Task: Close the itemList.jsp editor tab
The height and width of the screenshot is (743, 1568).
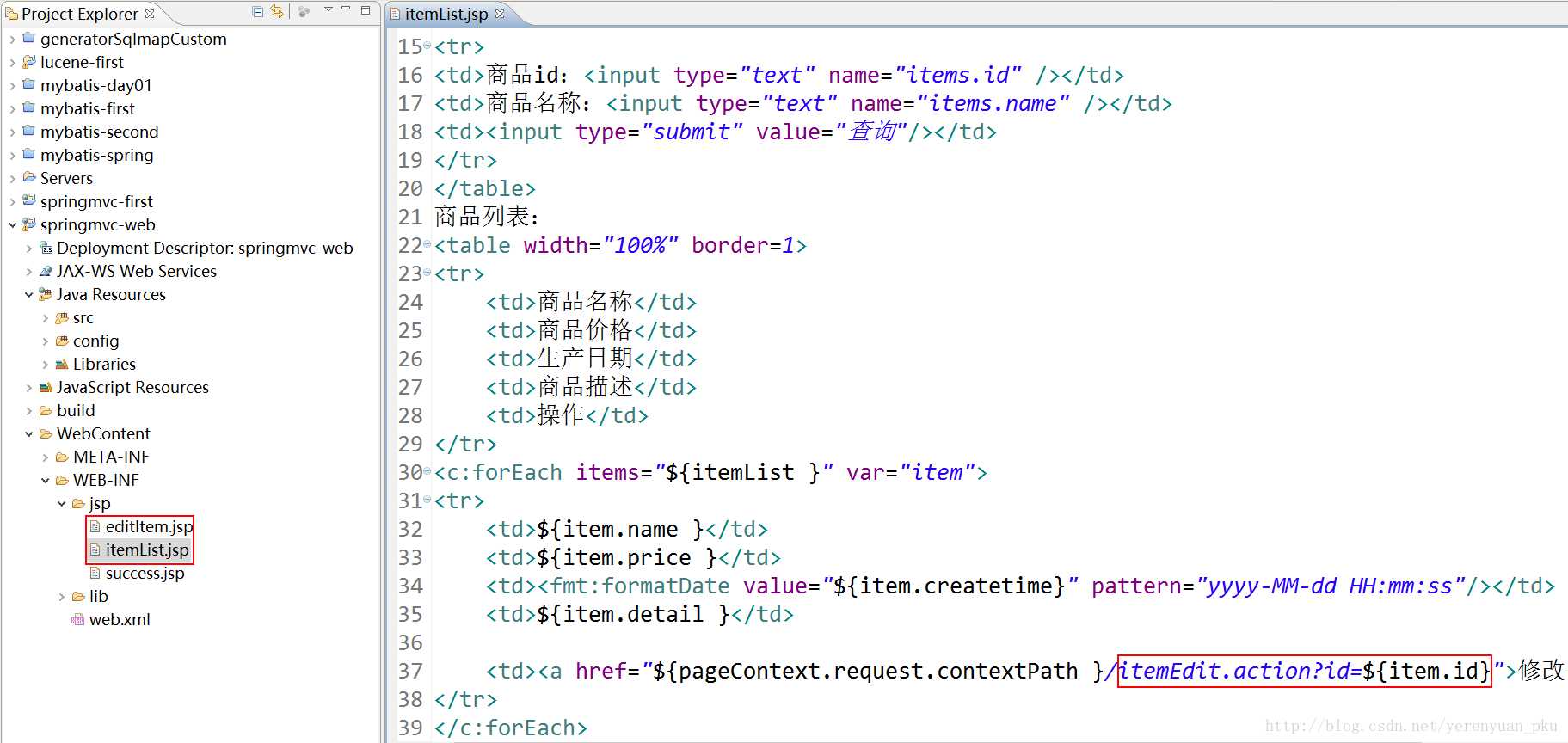Action: [x=500, y=13]
